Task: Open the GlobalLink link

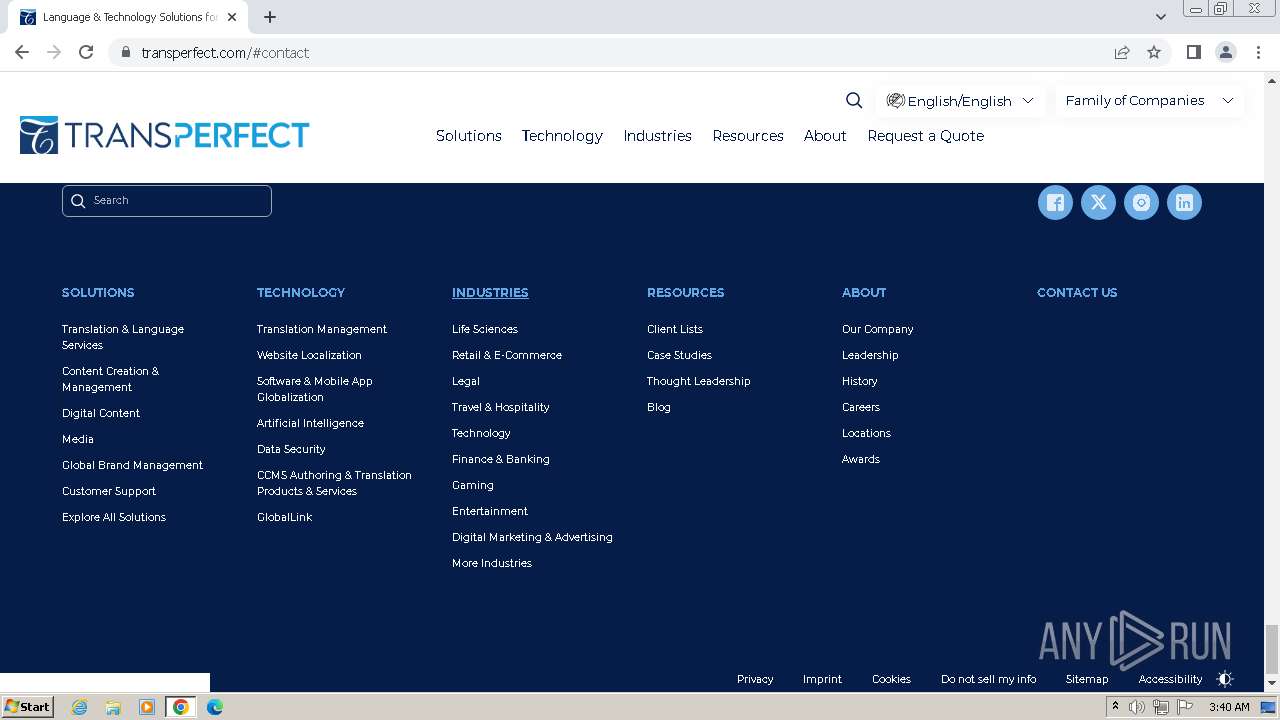Action: point(285,517)
